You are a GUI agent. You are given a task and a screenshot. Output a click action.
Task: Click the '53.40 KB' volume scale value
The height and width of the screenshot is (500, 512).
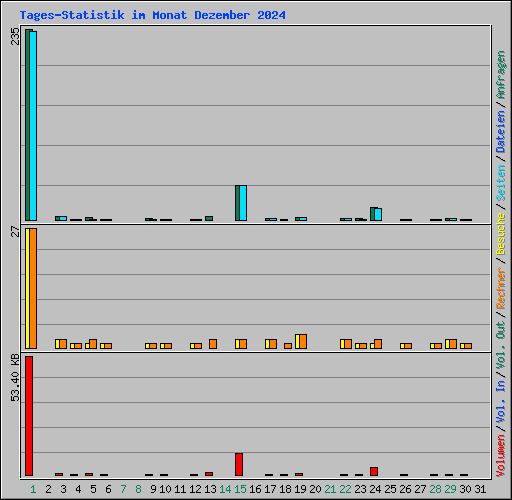point(15,378)
